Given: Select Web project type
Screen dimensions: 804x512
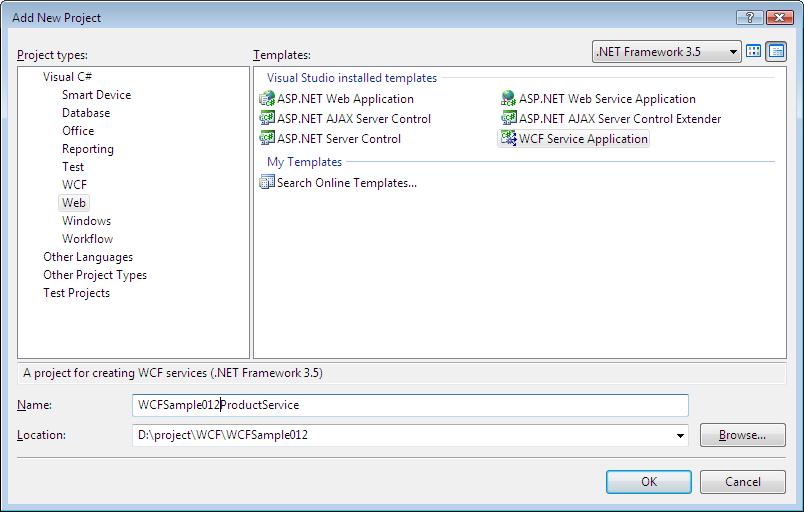Looking at the screenshot, I should tap(74, 202).
